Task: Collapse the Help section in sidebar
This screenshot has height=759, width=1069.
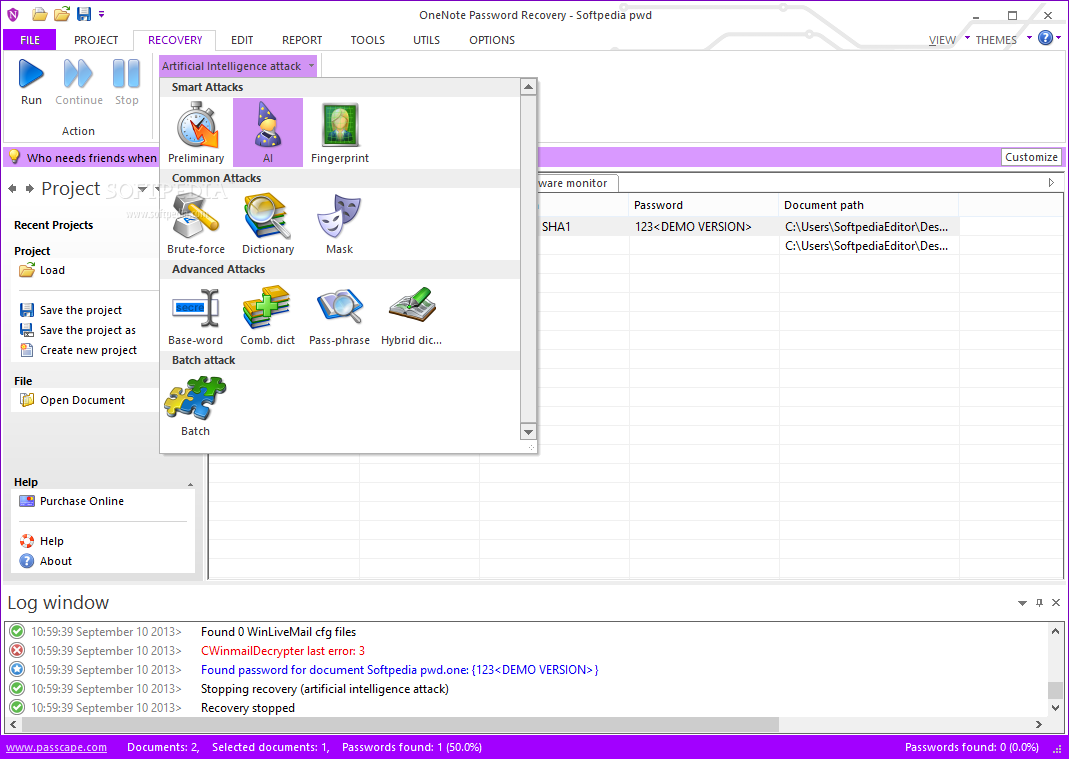Action: pos(190,484)
